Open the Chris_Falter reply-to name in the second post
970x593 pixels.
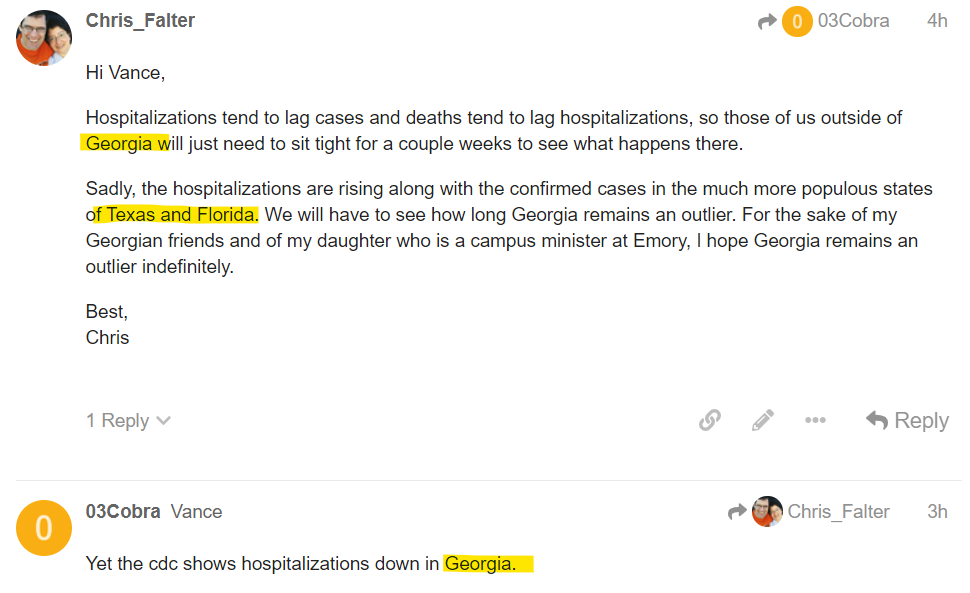coord(838,511)
